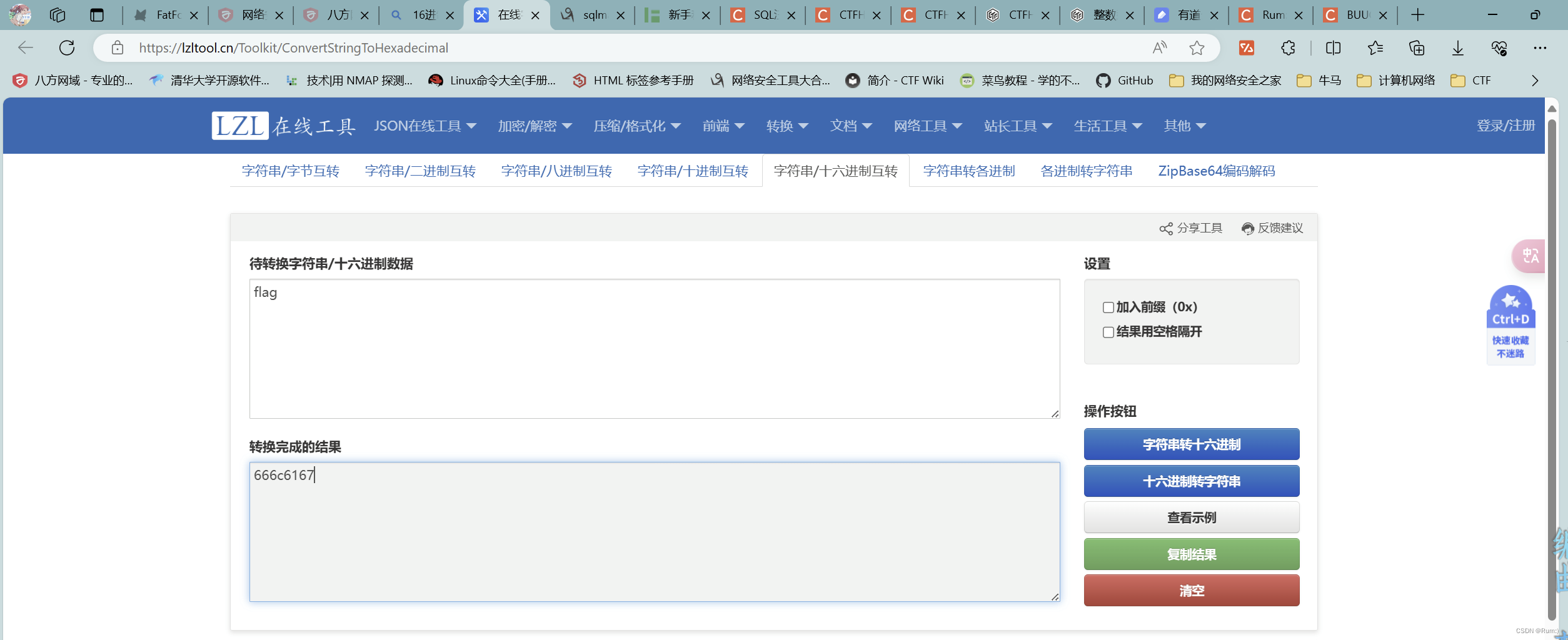Click the result textarea showing 666c6167

[655, 532]
